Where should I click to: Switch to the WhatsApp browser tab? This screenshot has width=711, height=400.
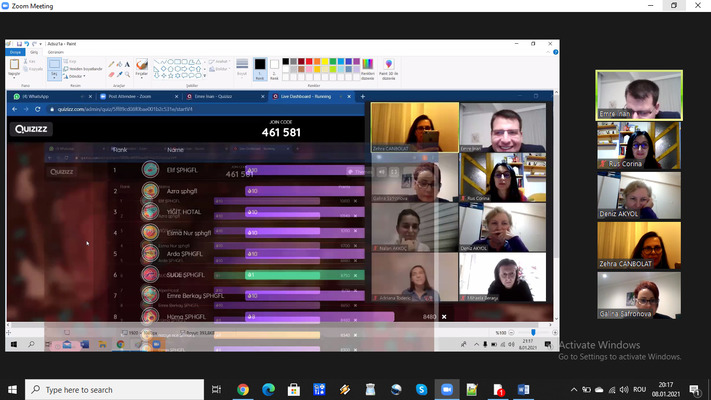point(52,97)
